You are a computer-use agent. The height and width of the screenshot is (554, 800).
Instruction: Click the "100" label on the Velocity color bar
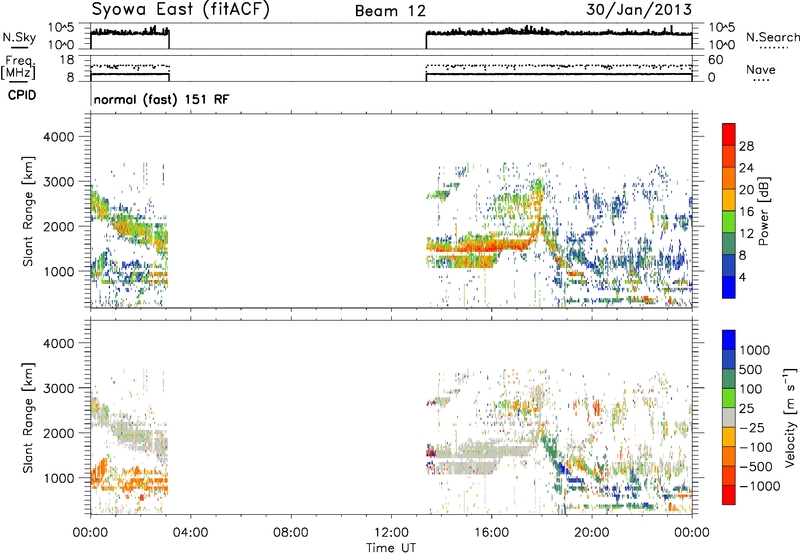tap(751, 389)
